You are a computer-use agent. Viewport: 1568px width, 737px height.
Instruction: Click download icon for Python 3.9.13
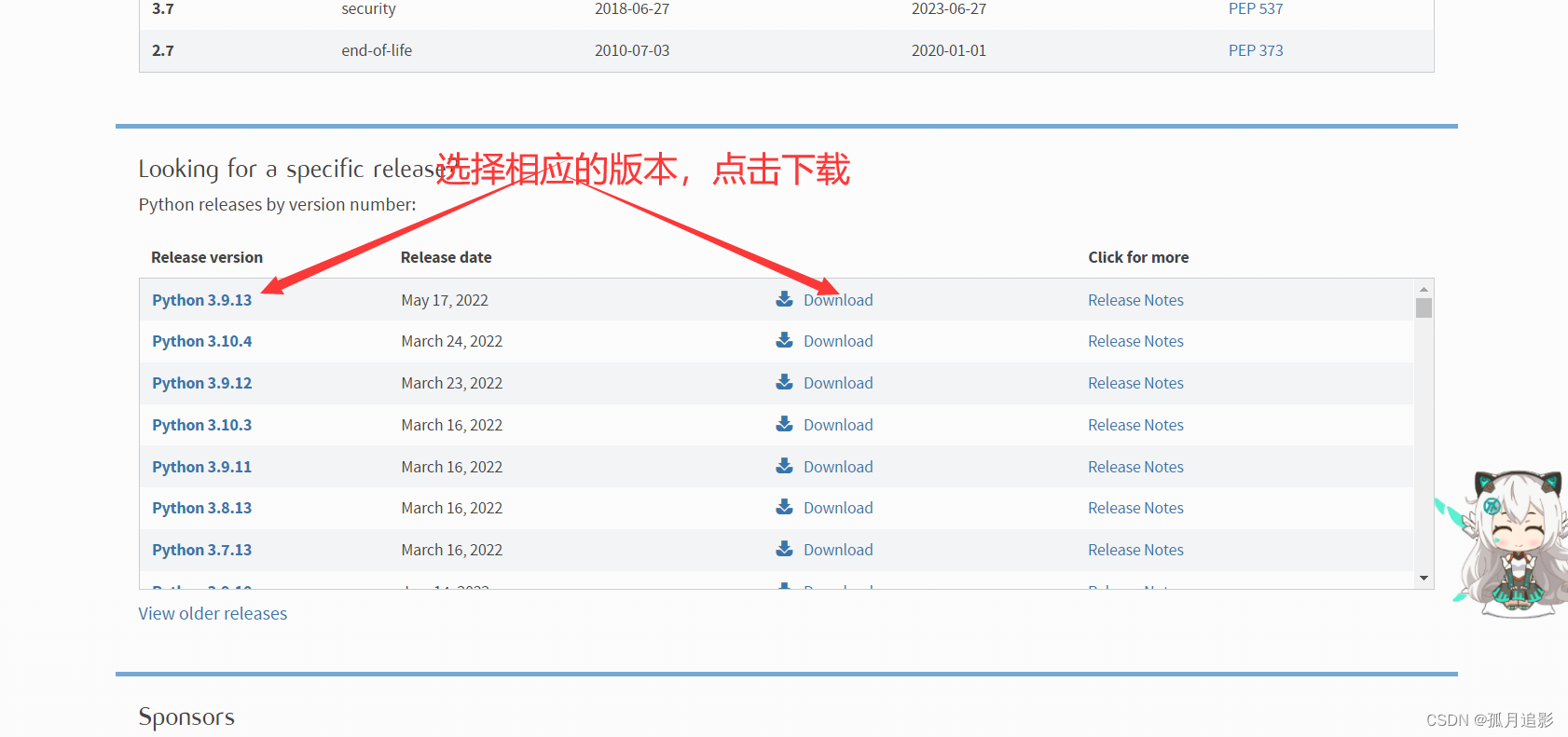point(785,299)
